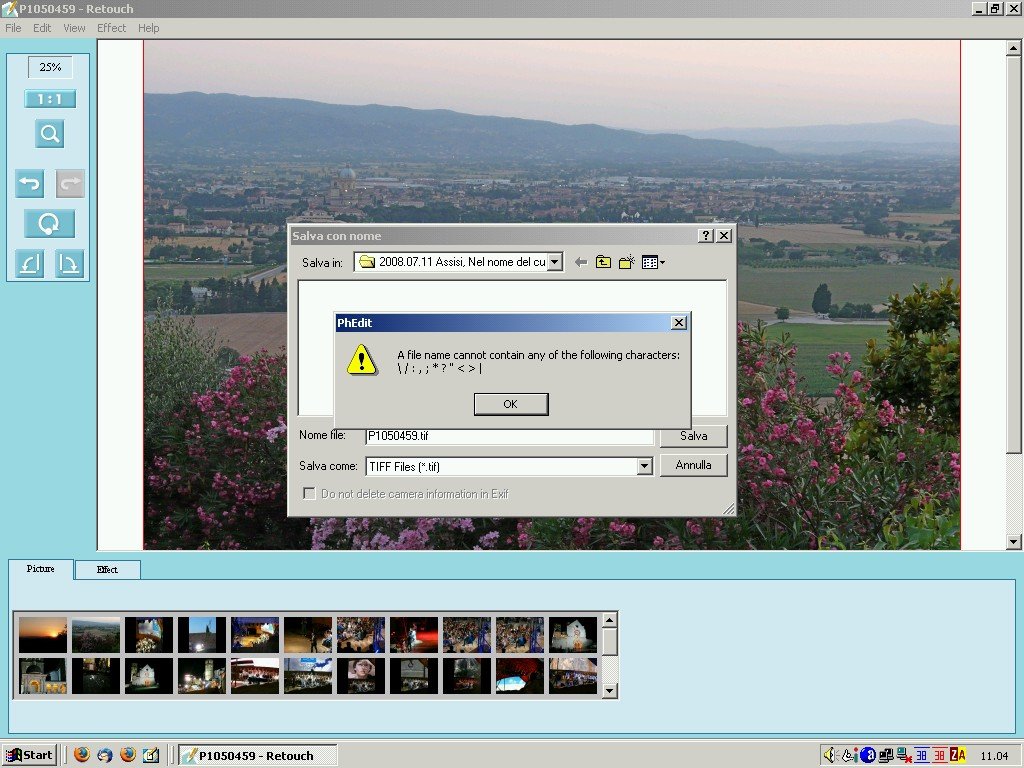The height and width of the screenshot is (768, 1024).
Task: Click the main image vertical scrollbar thumb
Action: click(x=1014, y=254)
